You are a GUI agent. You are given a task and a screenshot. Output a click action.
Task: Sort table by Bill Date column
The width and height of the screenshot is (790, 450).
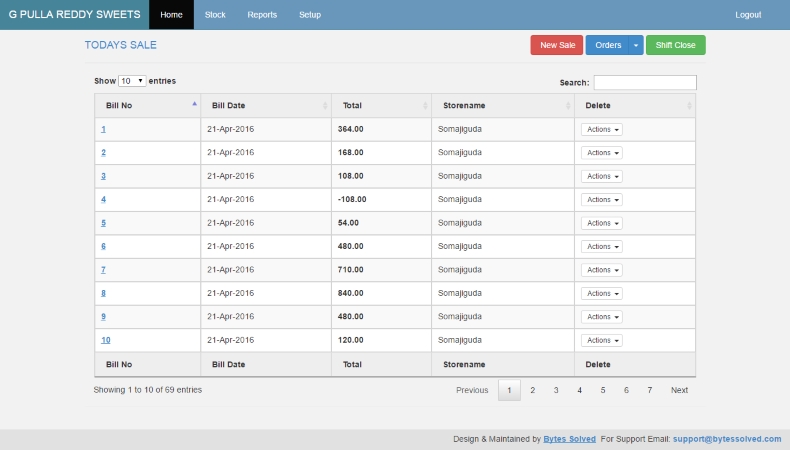[x=265, y=105]
